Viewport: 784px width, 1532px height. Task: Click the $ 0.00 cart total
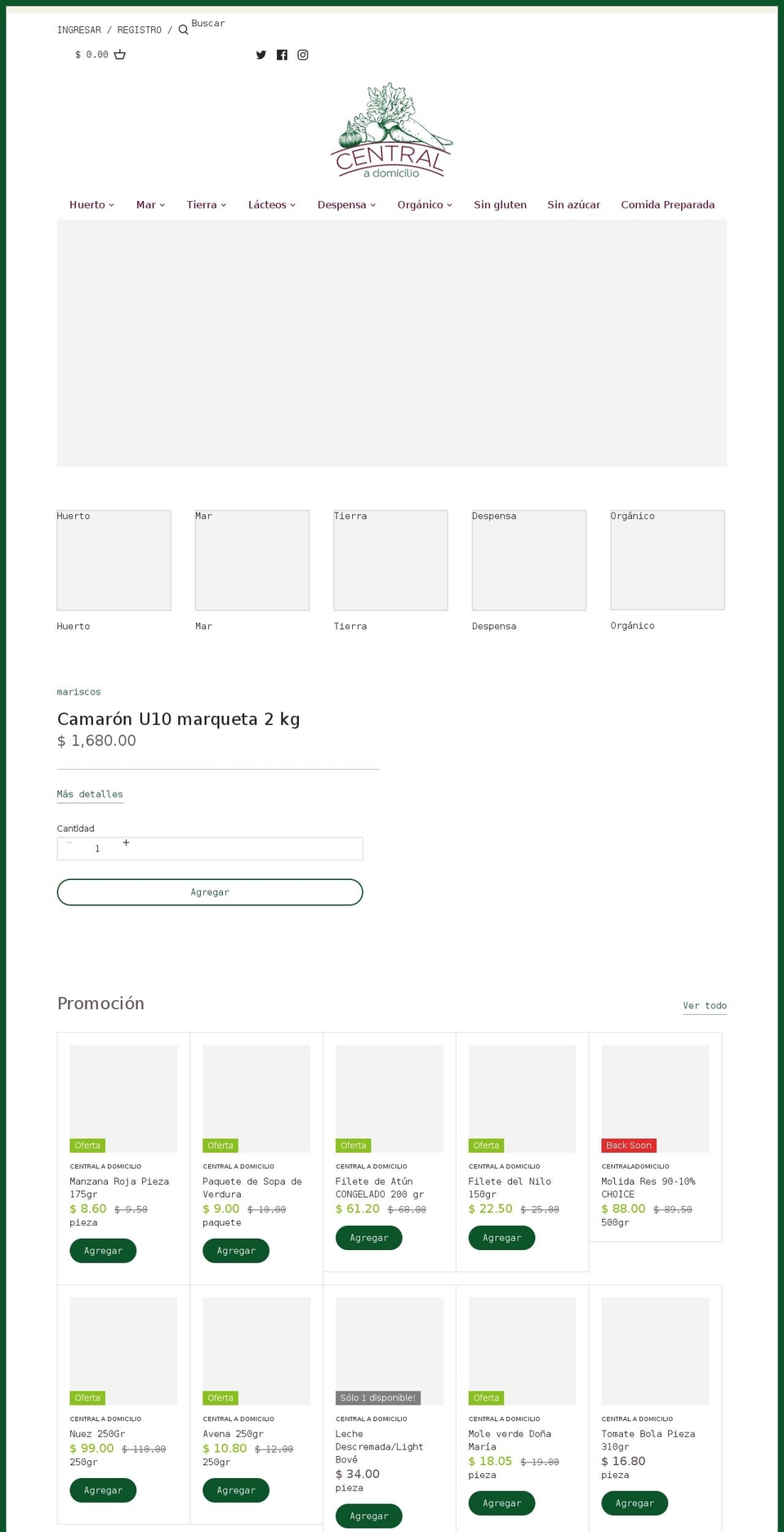click(x=91, y=55)
